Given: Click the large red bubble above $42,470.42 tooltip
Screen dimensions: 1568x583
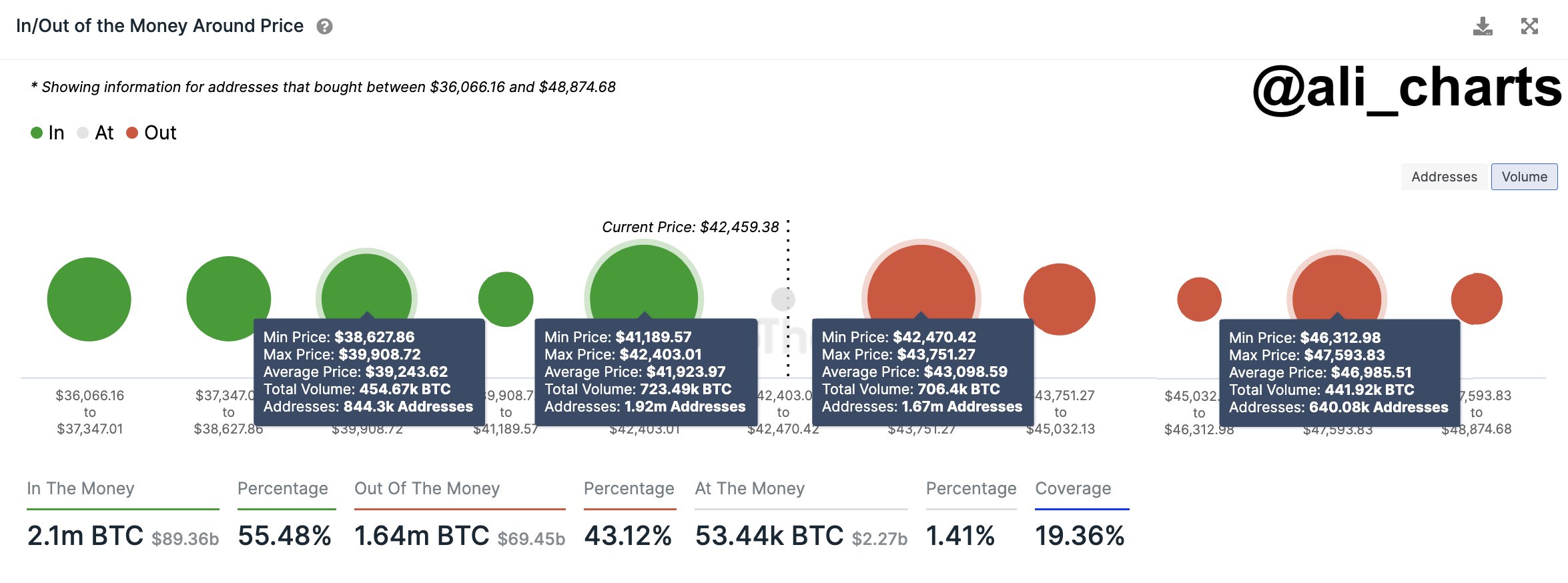Looking at the screenshot, I should [x=921, y=280].
